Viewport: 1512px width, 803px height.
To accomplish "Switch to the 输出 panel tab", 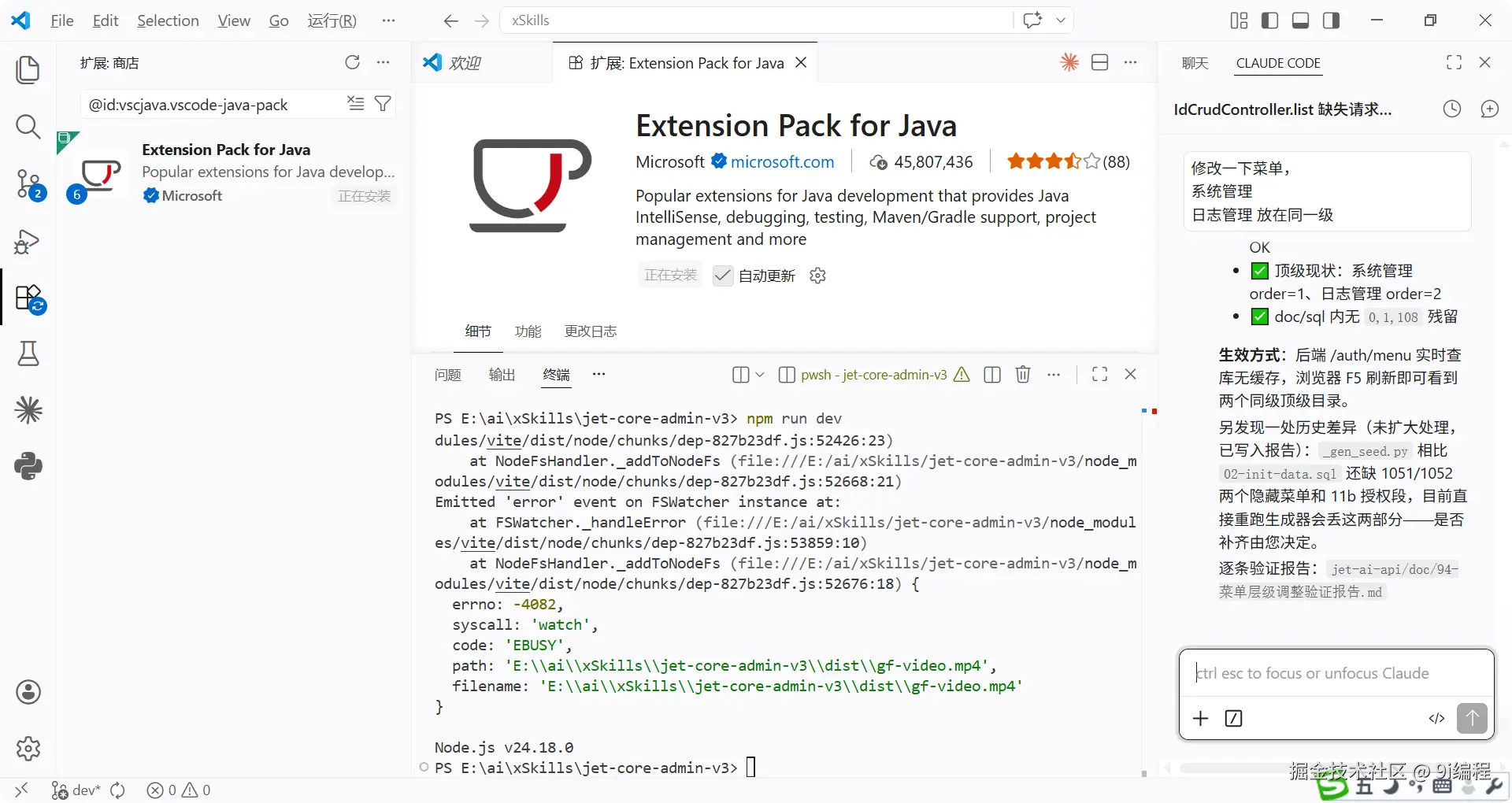I will click(x=502, y=375).
